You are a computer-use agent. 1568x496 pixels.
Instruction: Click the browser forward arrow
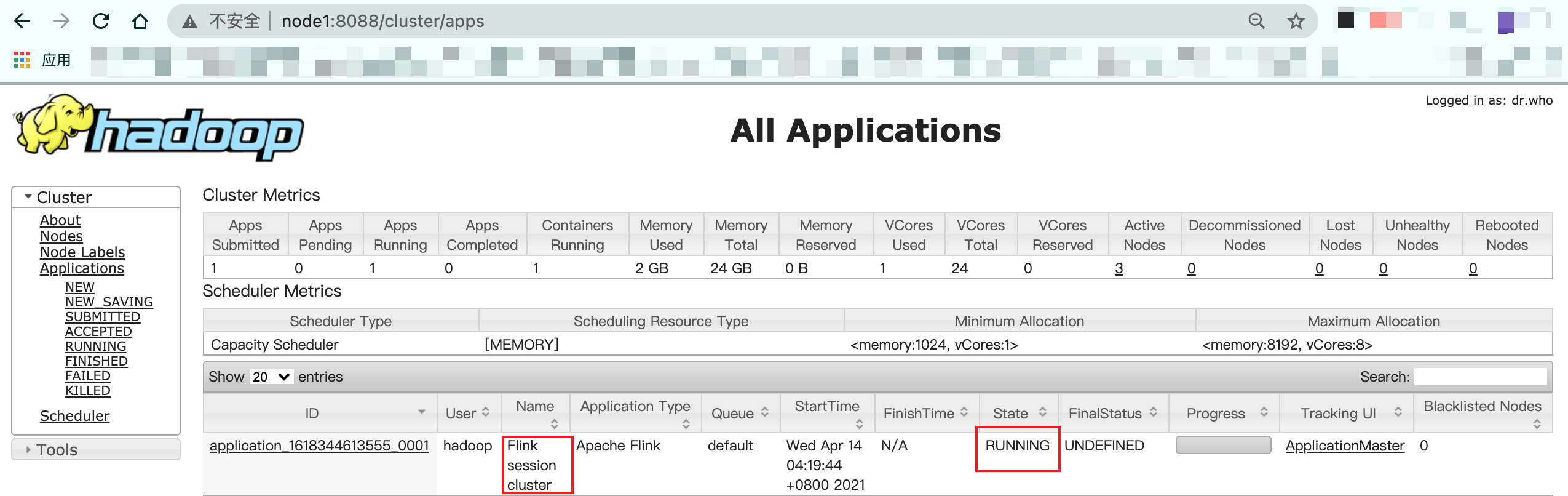coord(61,22)
